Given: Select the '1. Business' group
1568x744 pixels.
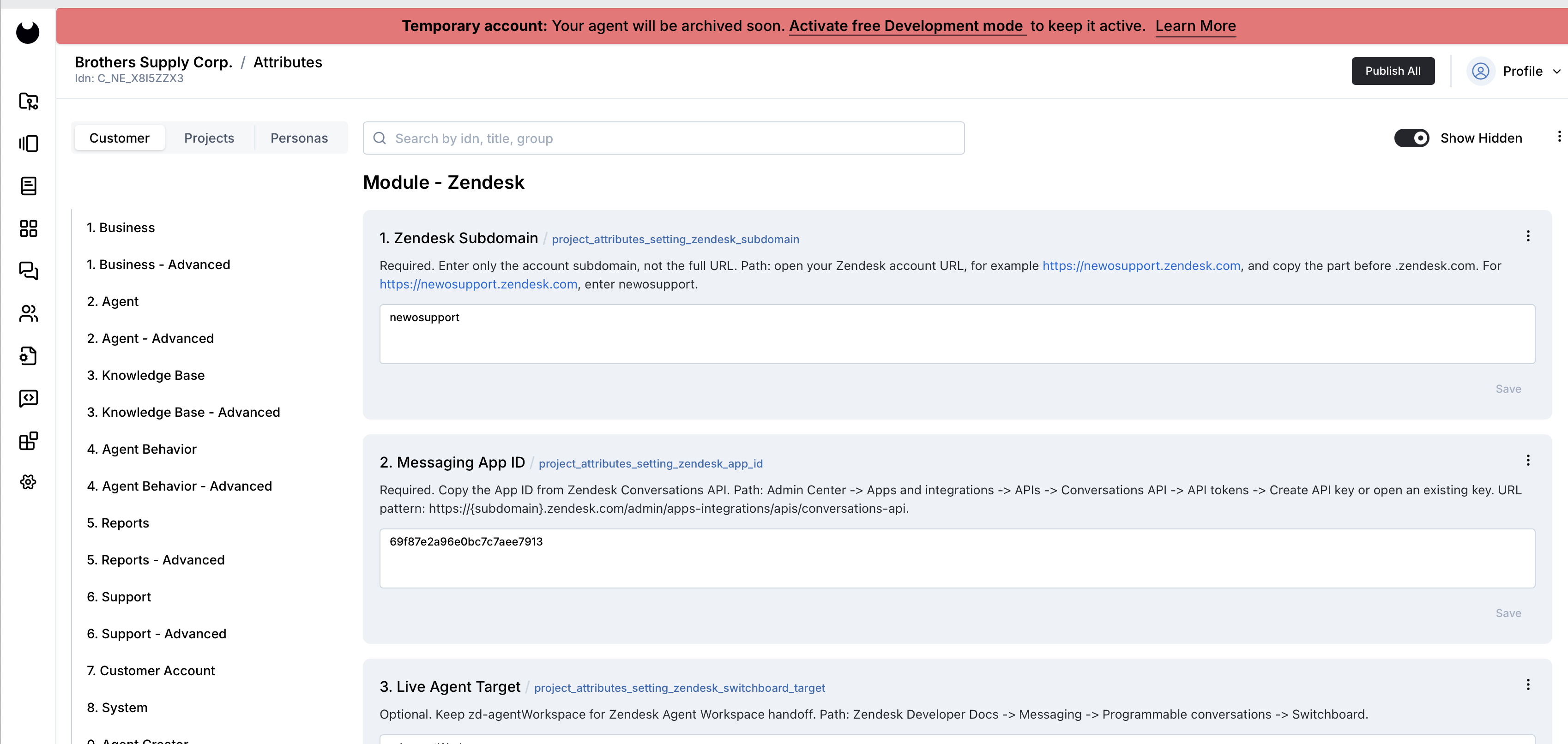Looking at the screenshot, I should 121,228.
